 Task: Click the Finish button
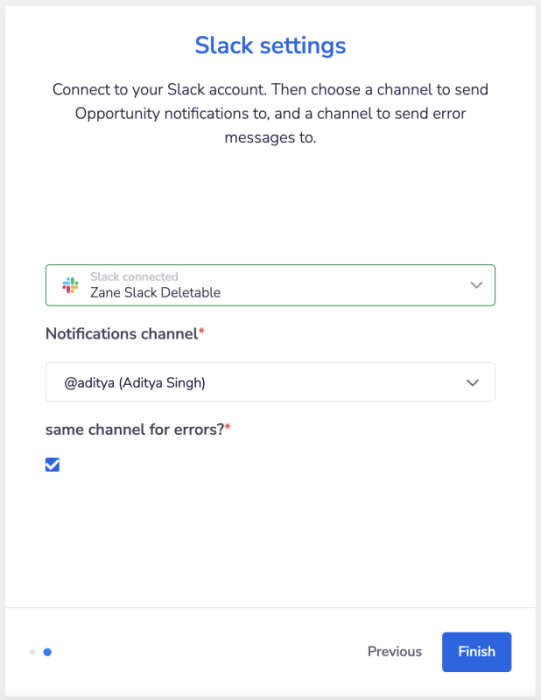(x=476, y=651)
